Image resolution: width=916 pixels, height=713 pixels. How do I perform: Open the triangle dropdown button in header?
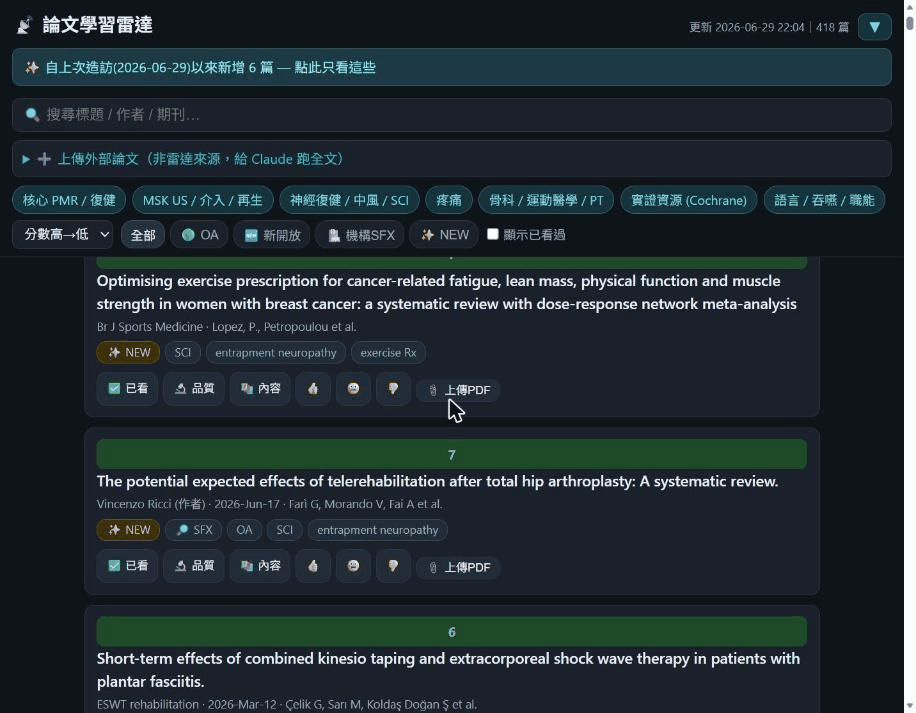point(874,27)
